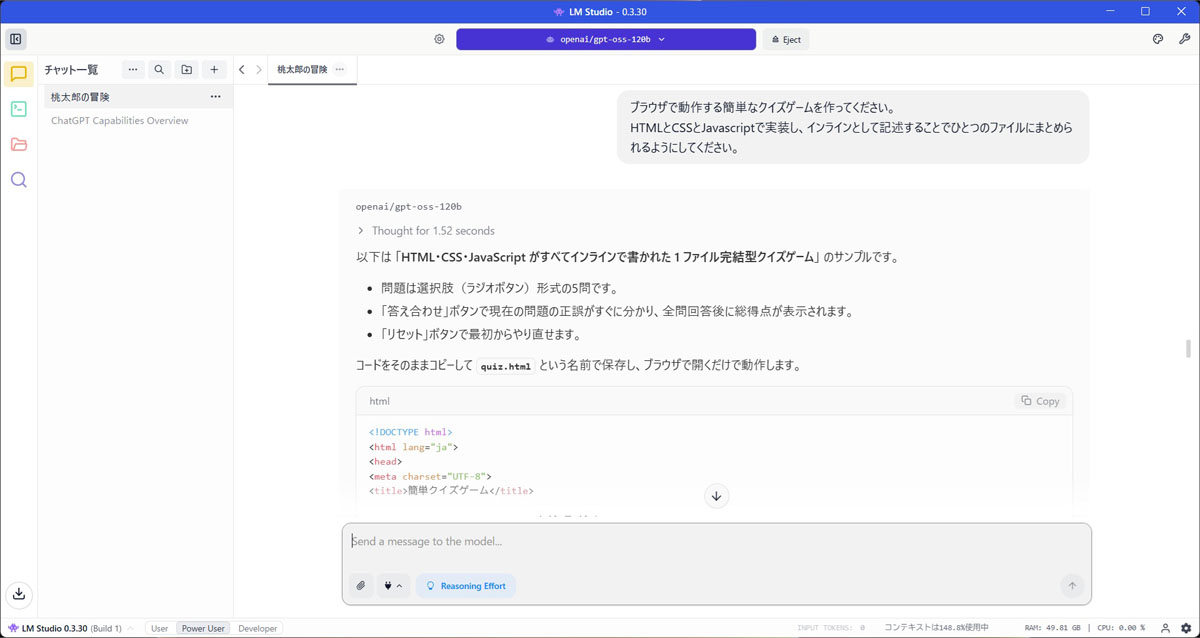Open the Discover magnifier sidebar icon
The width and height of the screenshot is (1200, 638).
point(19,180)
